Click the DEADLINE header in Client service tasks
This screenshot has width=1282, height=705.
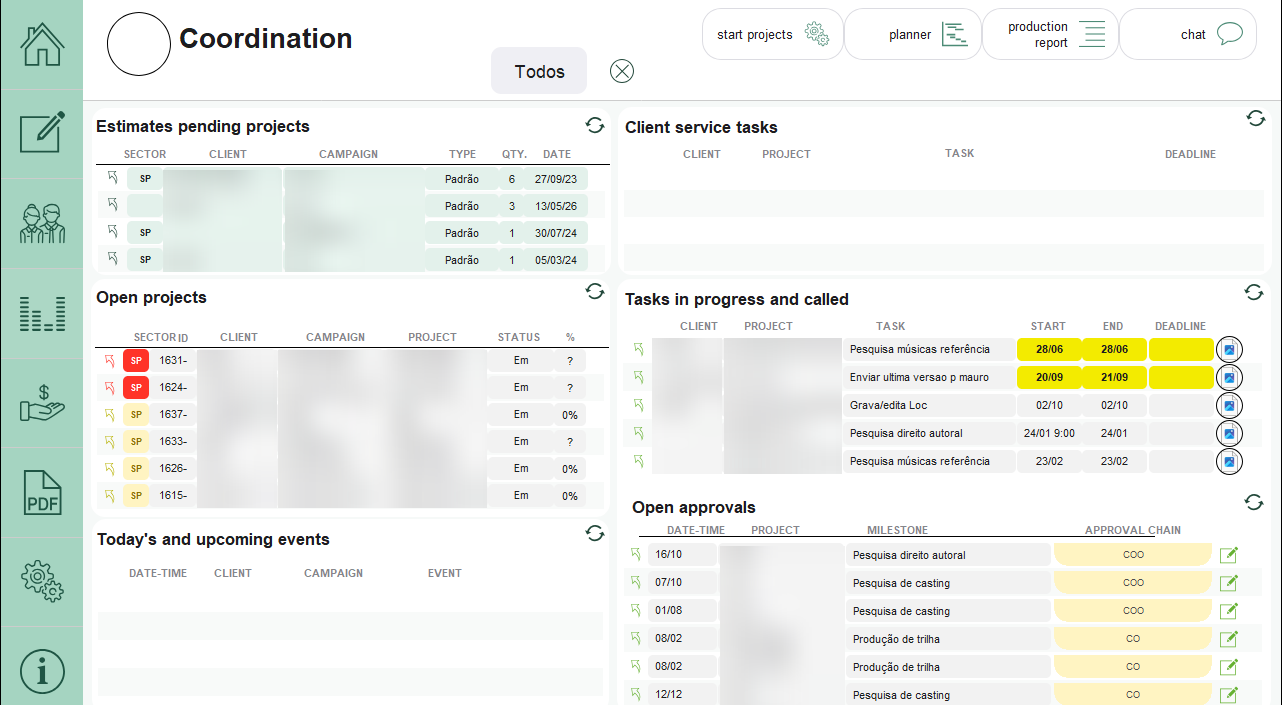pyautogui.click(x=1190, y=155)
